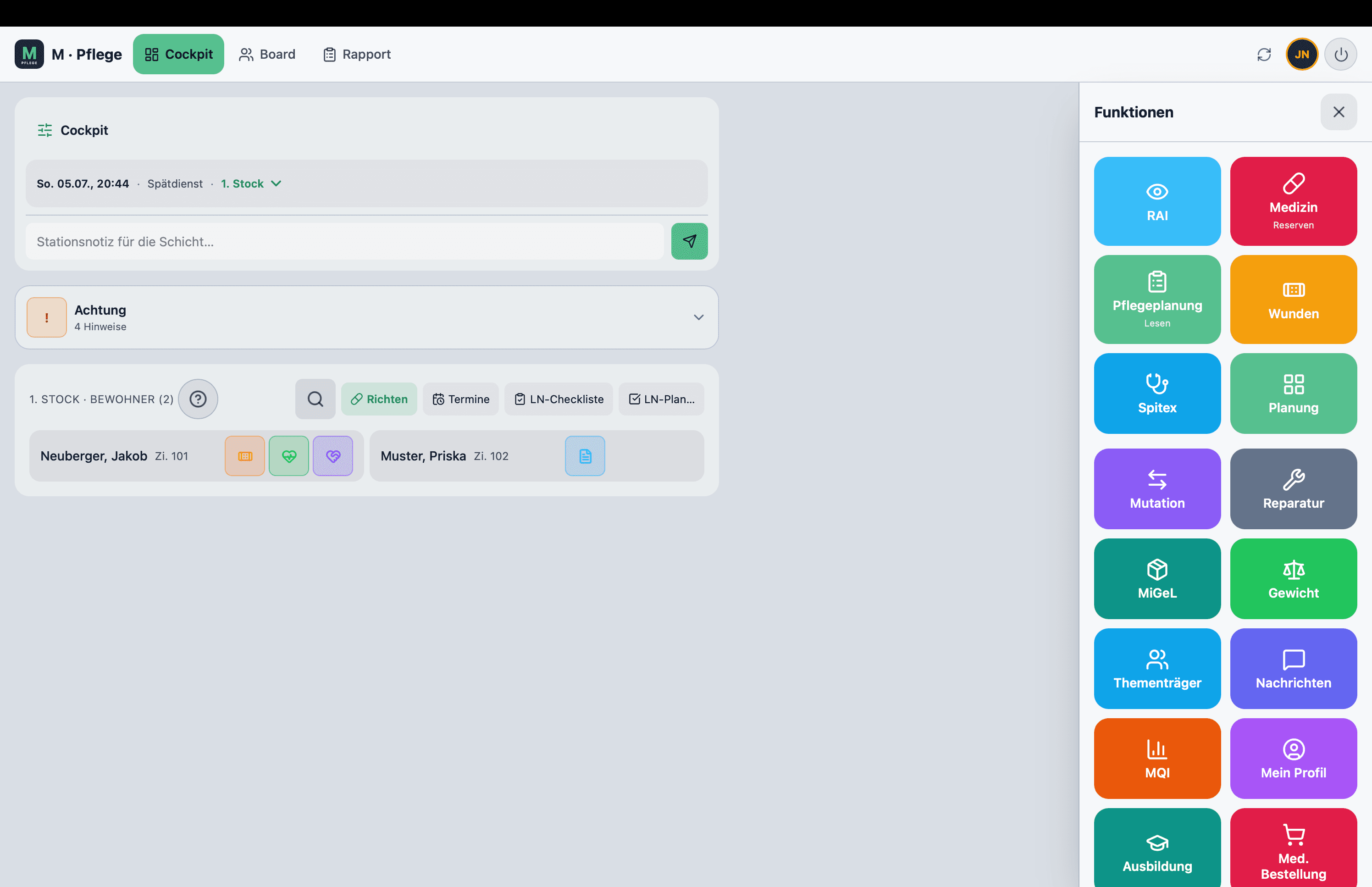Expand the Achtung 4 Hinweise panel

coord(367,317)
